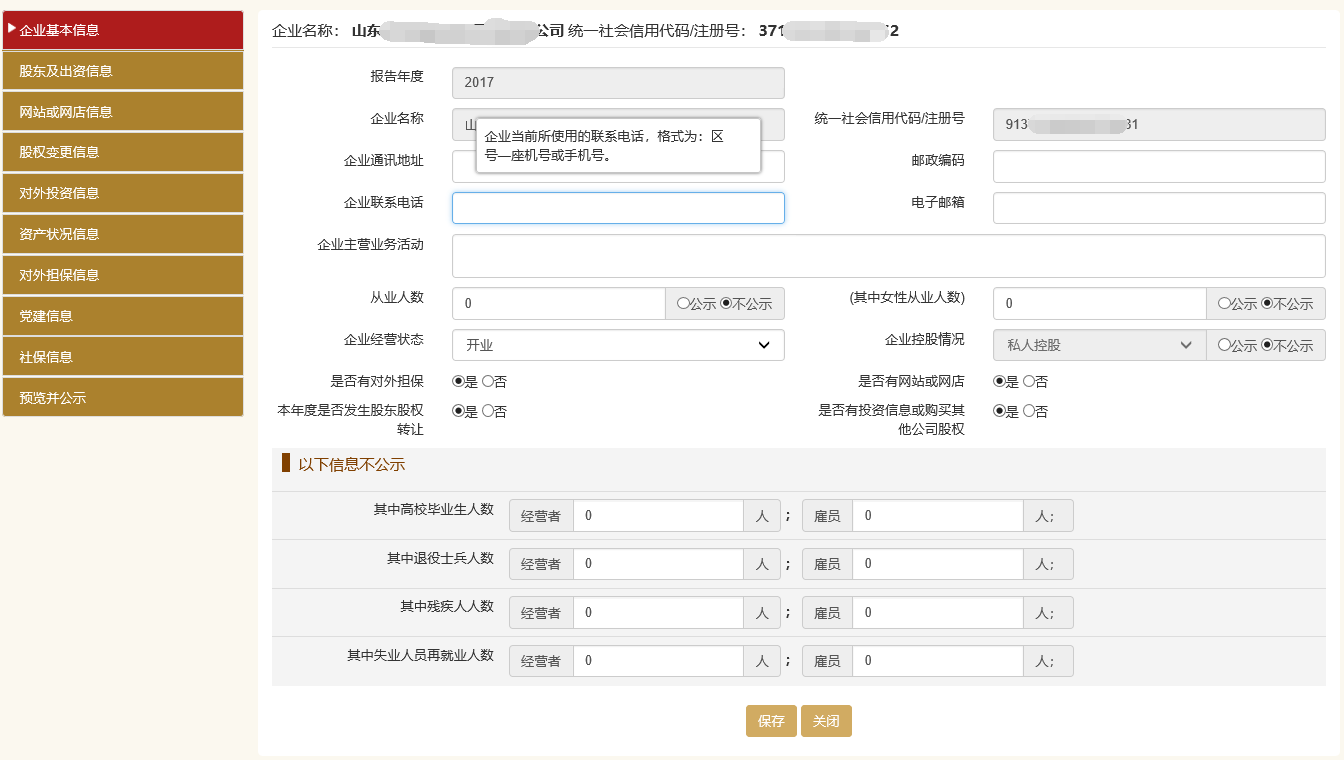Open the 企业经营状态 dropdown
The height and width of the screenshot is (760, 1344).
(x=618, y=345)
